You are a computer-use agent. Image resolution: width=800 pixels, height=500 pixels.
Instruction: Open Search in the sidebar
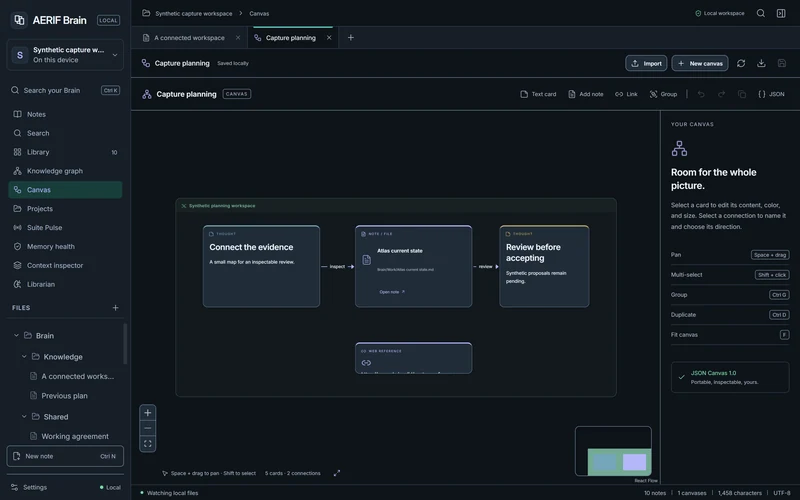coord(65,133)
